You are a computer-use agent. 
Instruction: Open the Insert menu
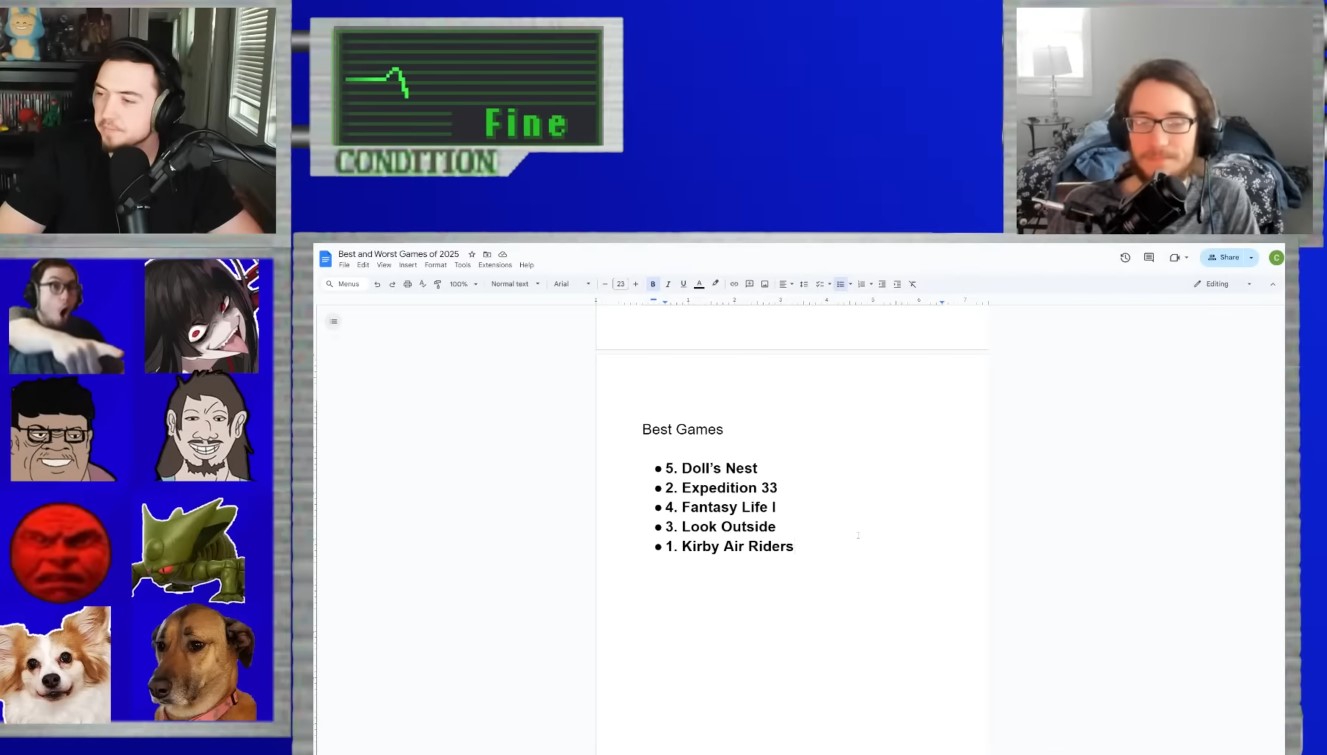click(408, 266)
